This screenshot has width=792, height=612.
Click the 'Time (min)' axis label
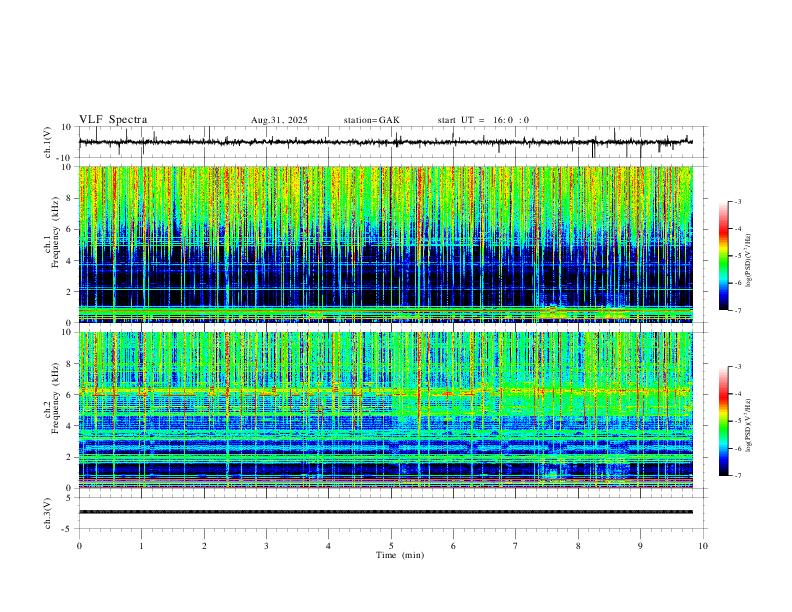pos(400,555)
